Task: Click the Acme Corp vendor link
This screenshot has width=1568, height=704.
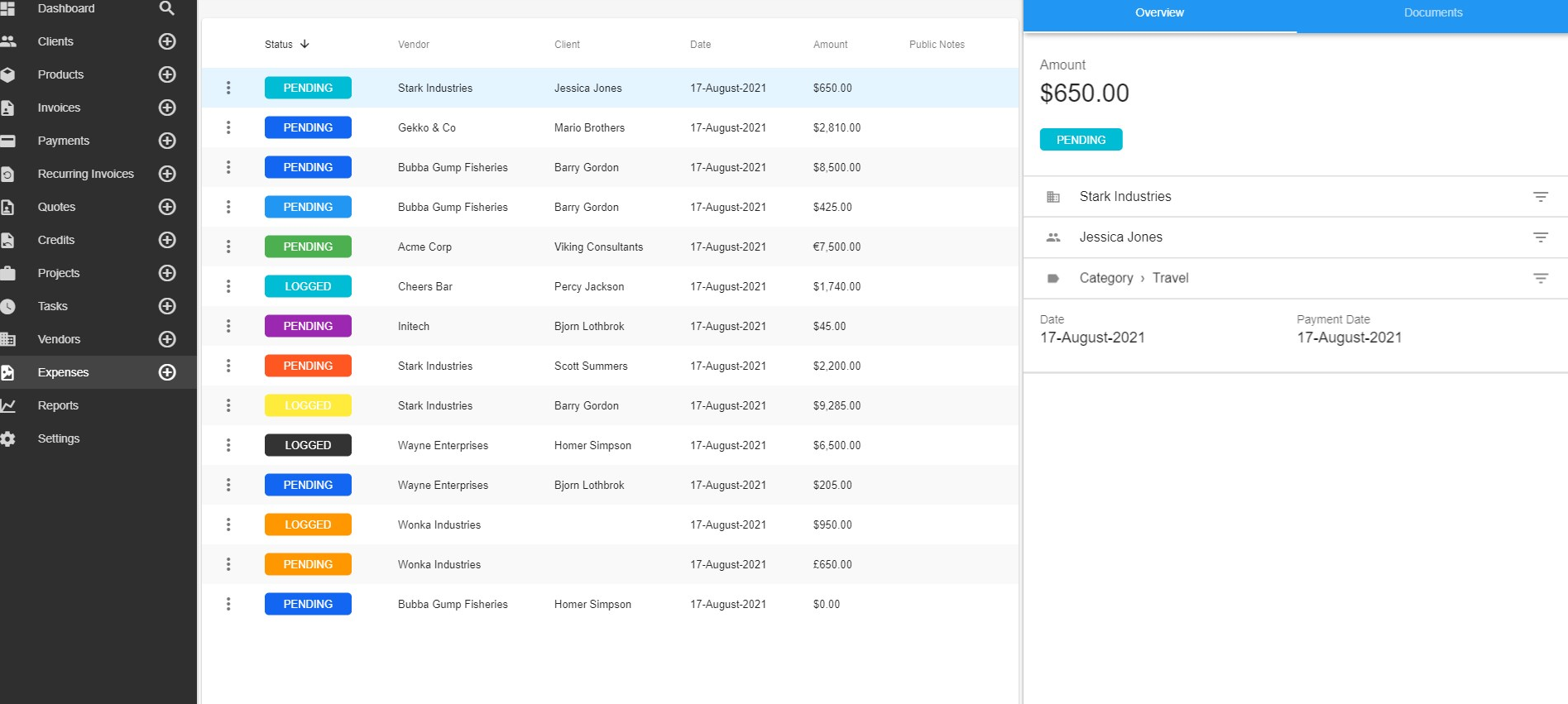Action: (x=424, y=247)
